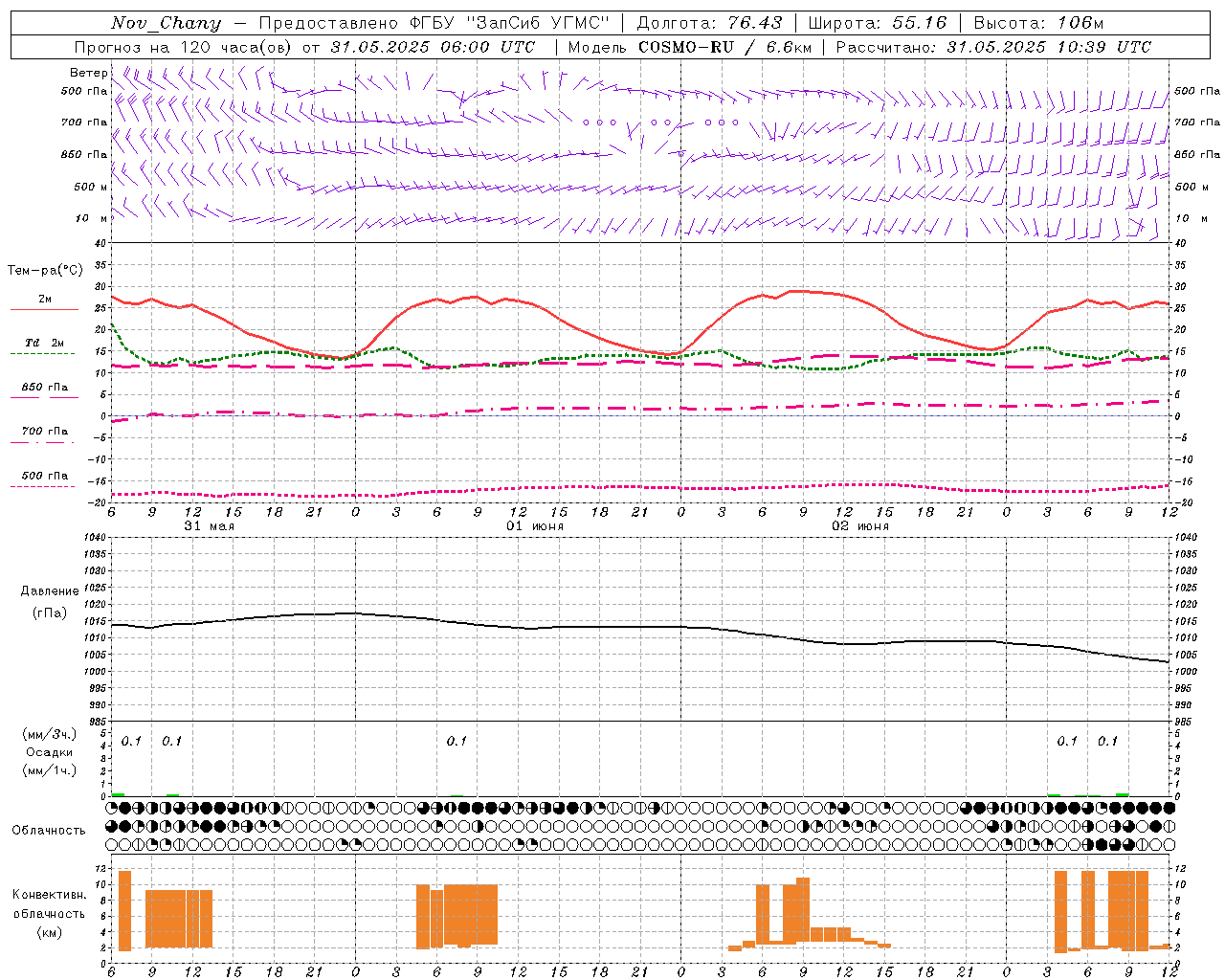Click the "(км)" unit under convective cloudiness

click(50, 932)
